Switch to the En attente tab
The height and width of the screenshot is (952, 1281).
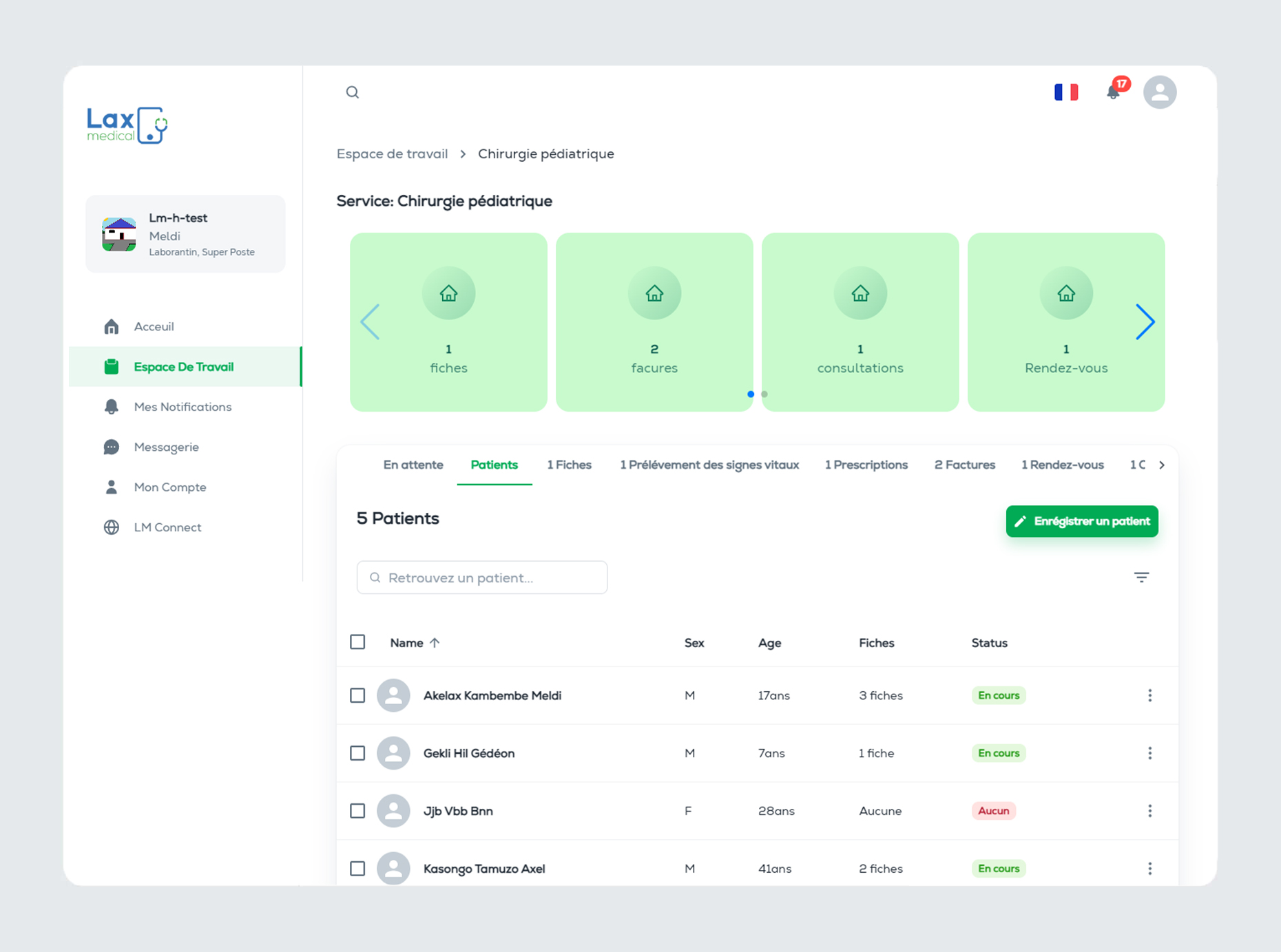click(413, 465)
